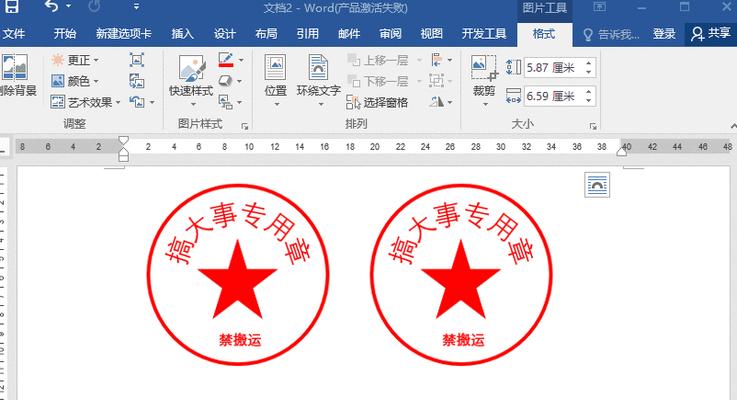This screenshot has width=737, height=400.
Task: Click the Picture Border pen icon
Action: pos(226,60)
